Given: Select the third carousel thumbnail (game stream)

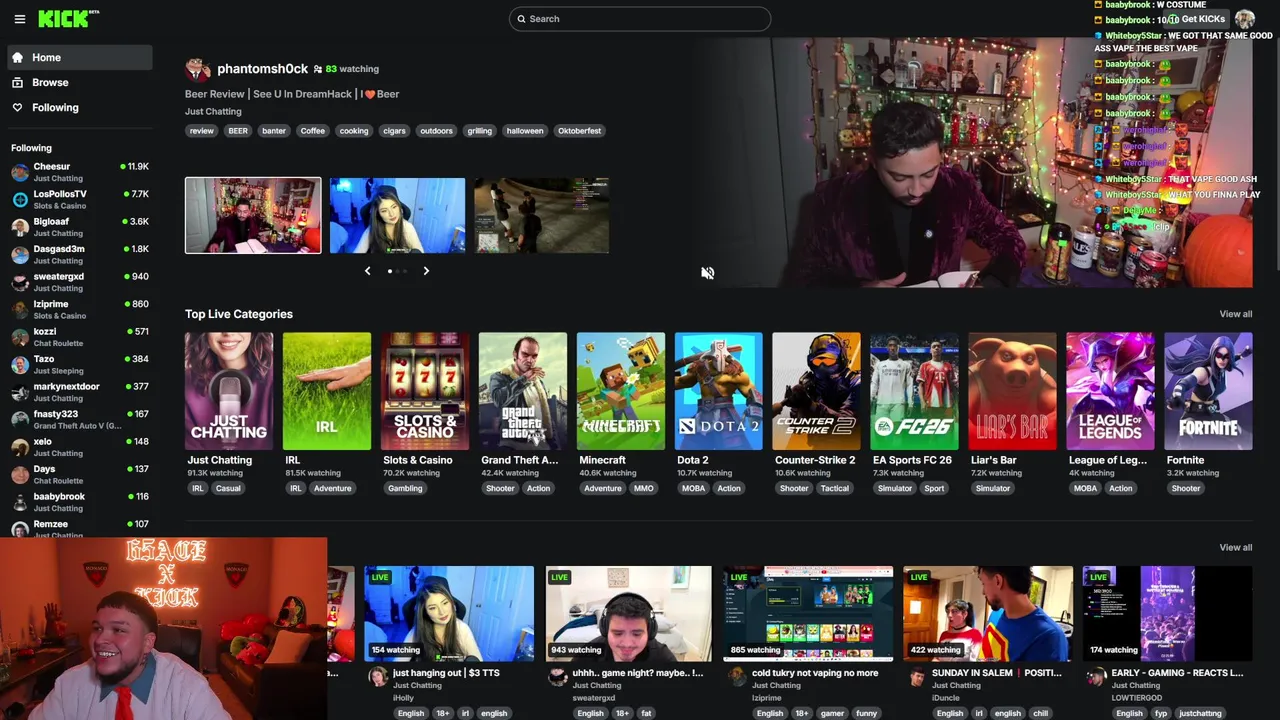Looking at the screenshot, I should 541,215.
